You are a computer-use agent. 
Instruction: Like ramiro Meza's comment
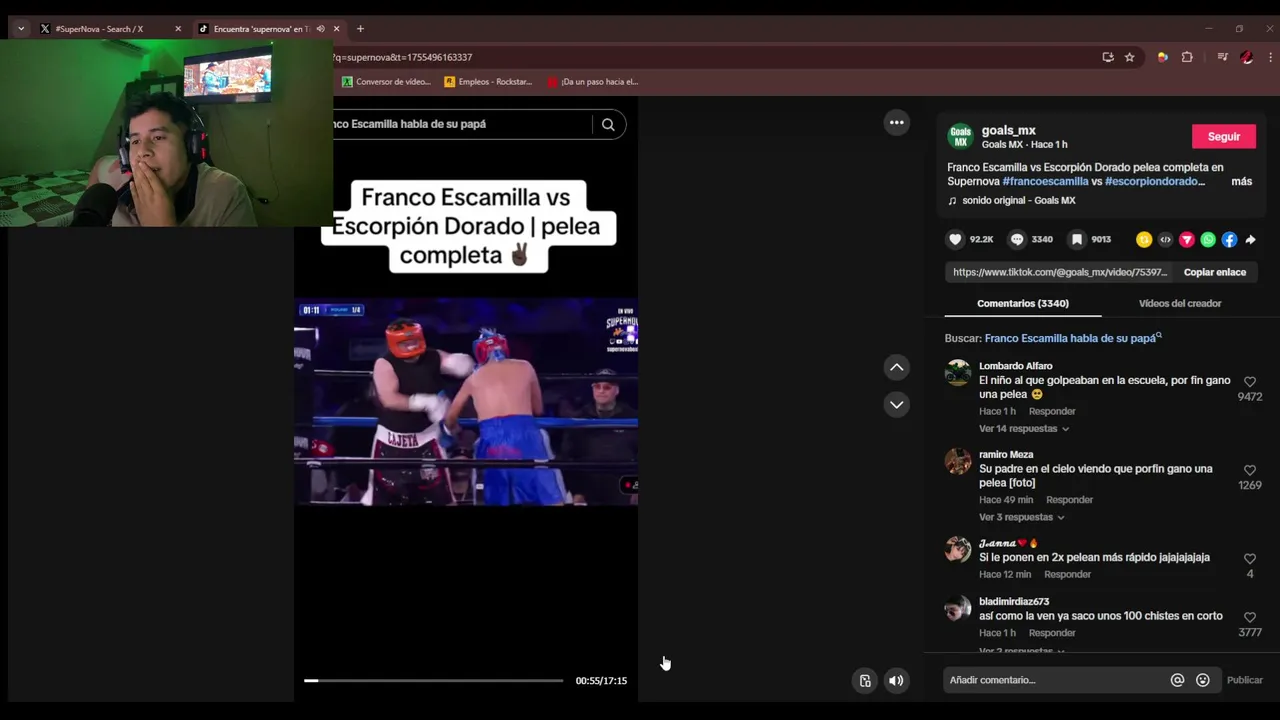(x=1250, y=470)
